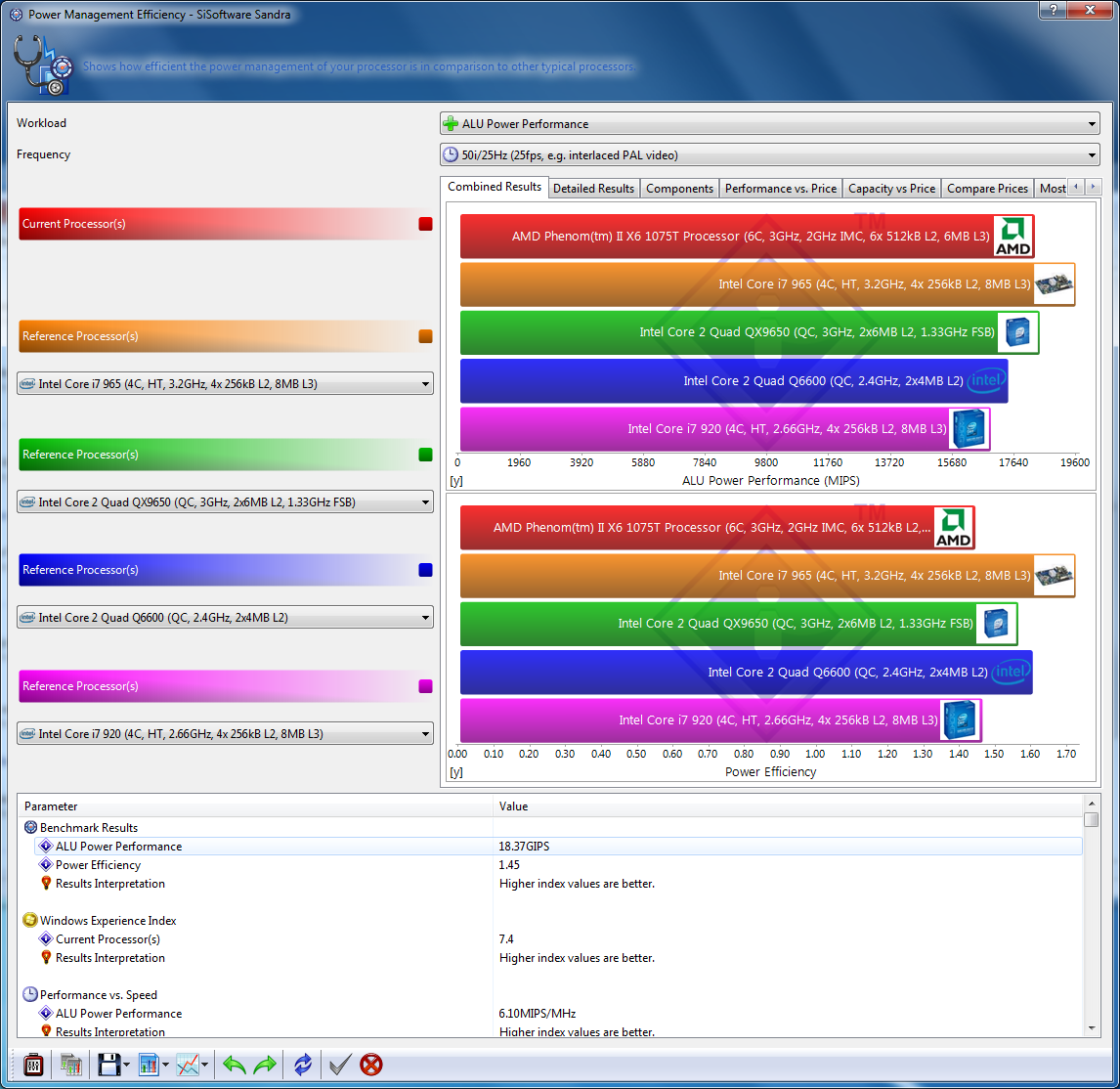Click the results list scrollbar thumb
1120x1089 pixels.
tap(1091, 819)
